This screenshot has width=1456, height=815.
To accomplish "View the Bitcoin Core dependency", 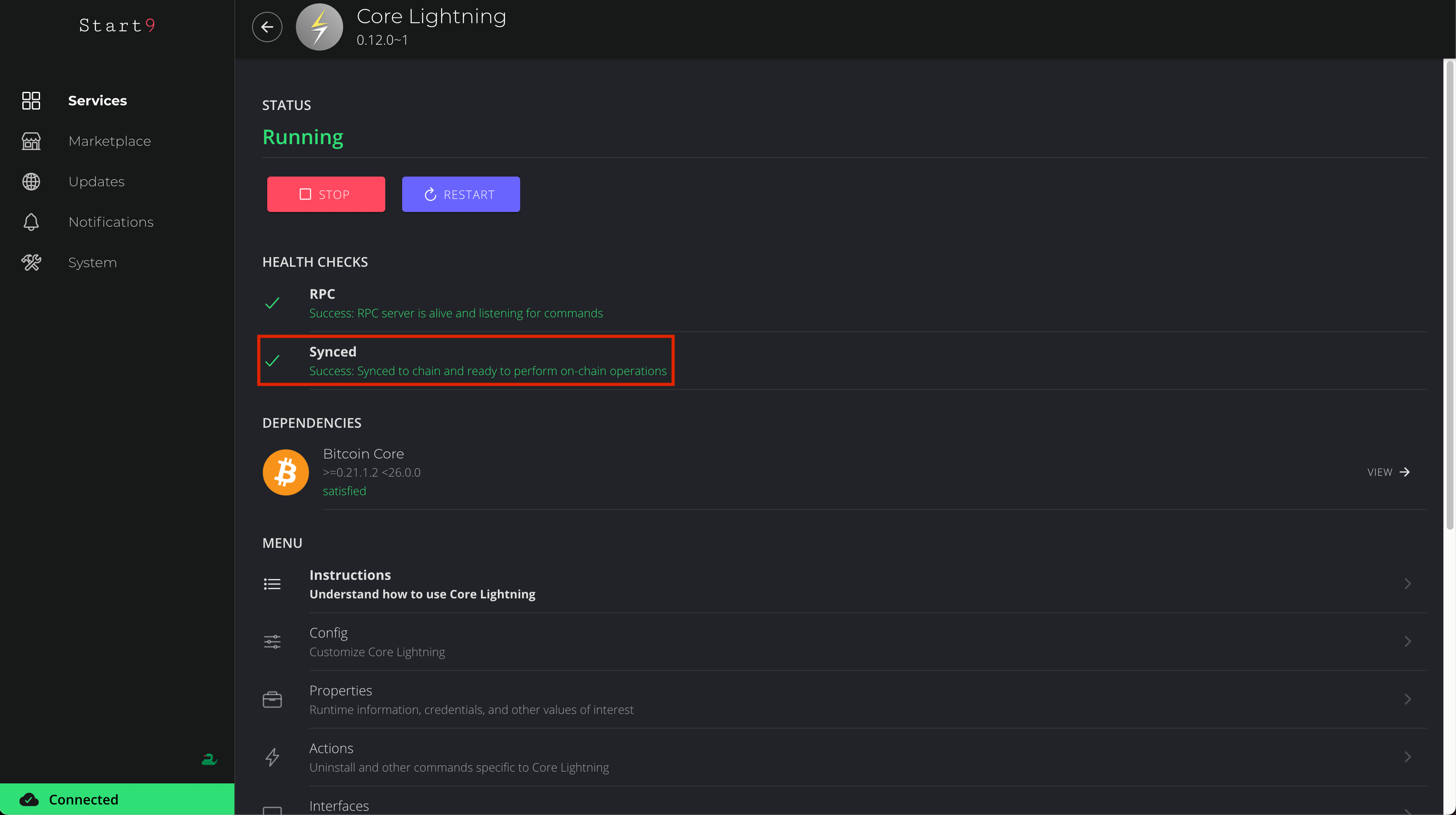I will click(1388, 472).
